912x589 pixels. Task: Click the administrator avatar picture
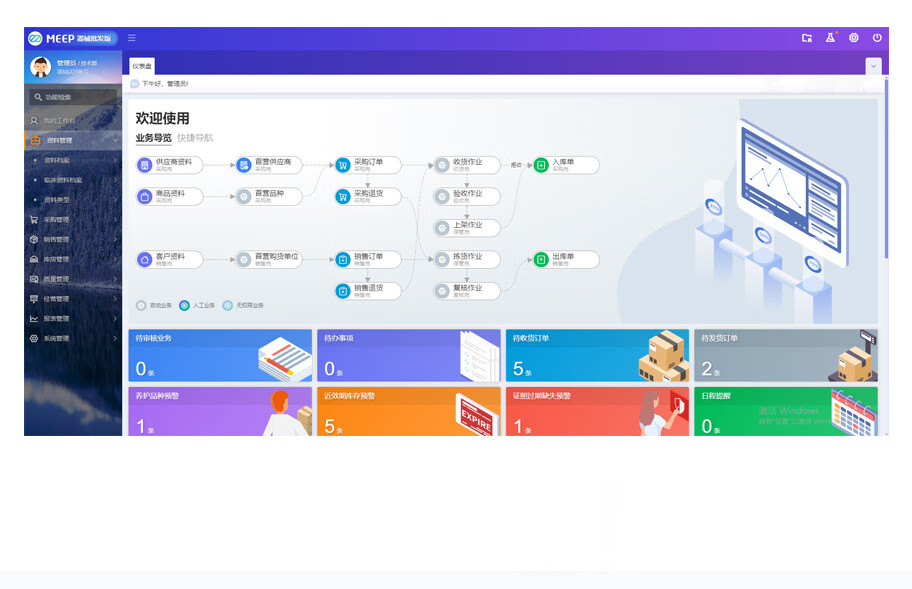[x=41, y=67]
